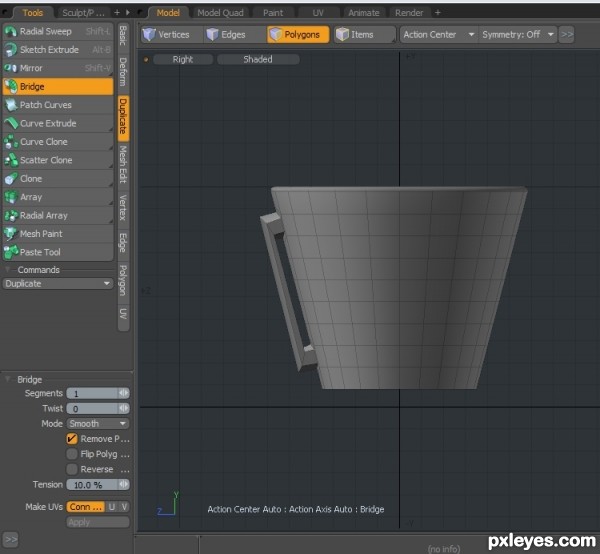Open the Mesh Edit vertical tab
600x554 pixels.
click(x=123, y=165)
